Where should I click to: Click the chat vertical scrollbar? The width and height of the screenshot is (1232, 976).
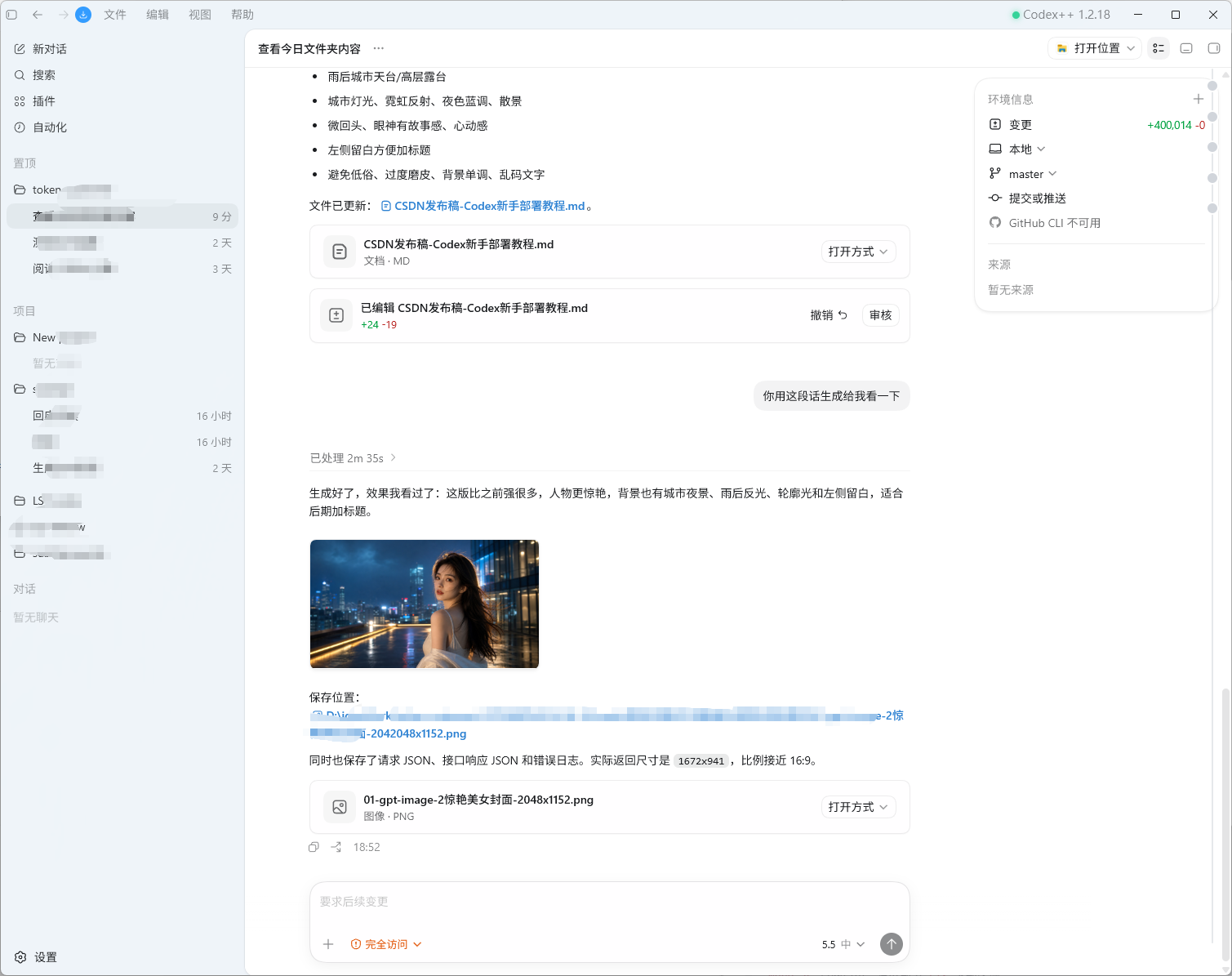[x=1225, y=825]
